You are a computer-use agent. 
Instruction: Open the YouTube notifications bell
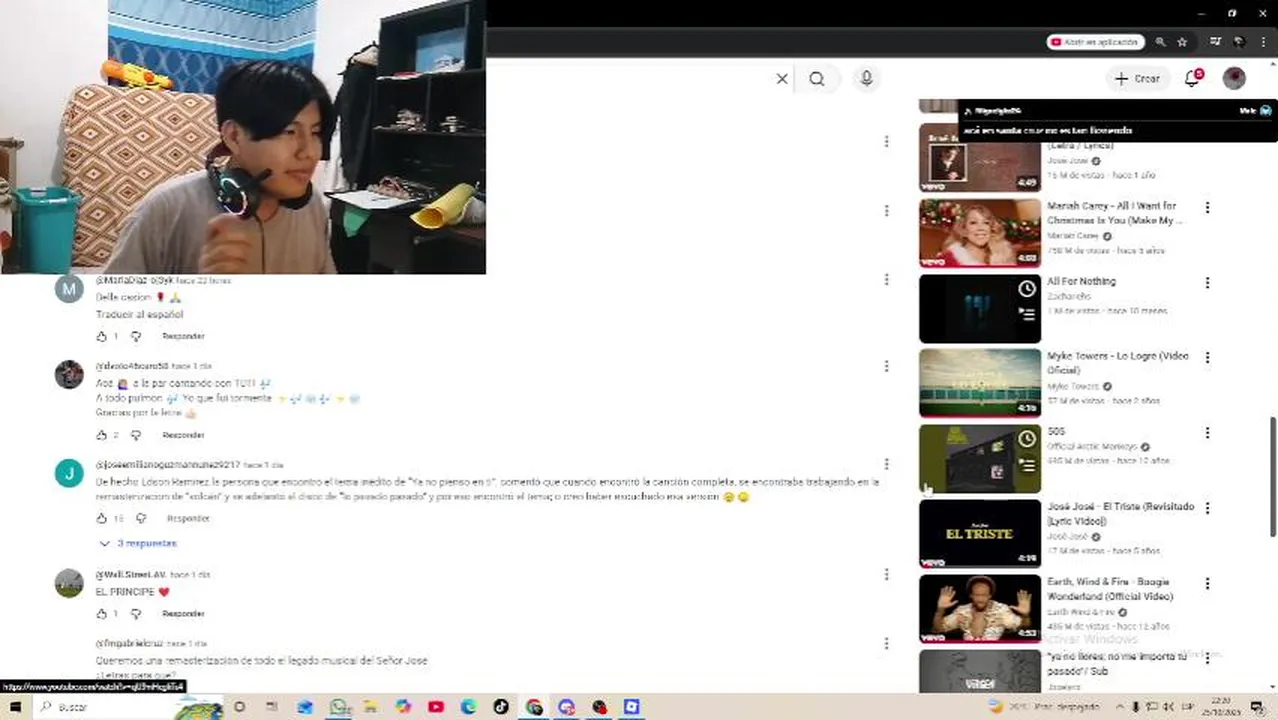[1192, 79]
